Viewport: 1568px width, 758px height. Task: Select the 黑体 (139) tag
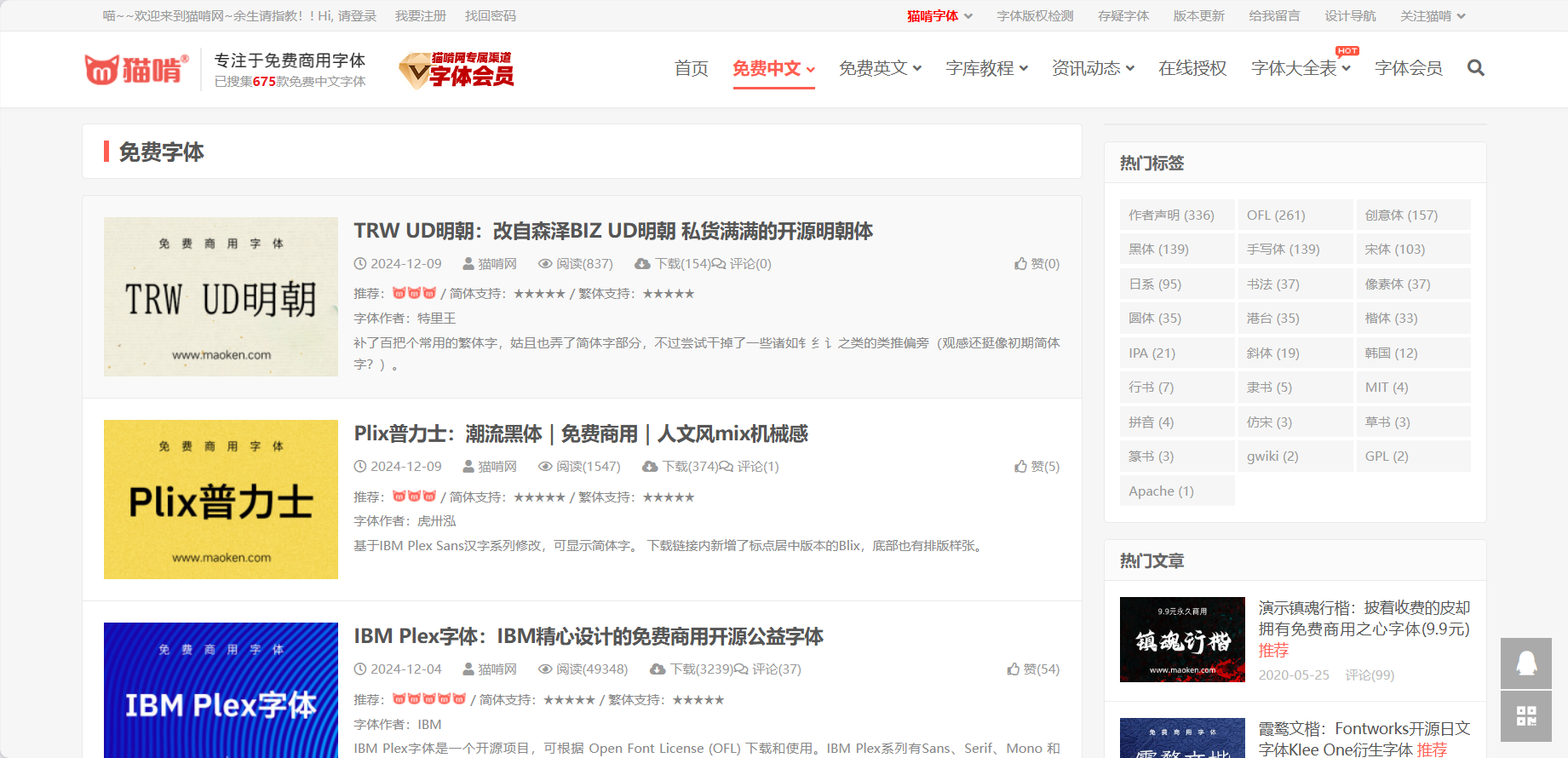1177,250
